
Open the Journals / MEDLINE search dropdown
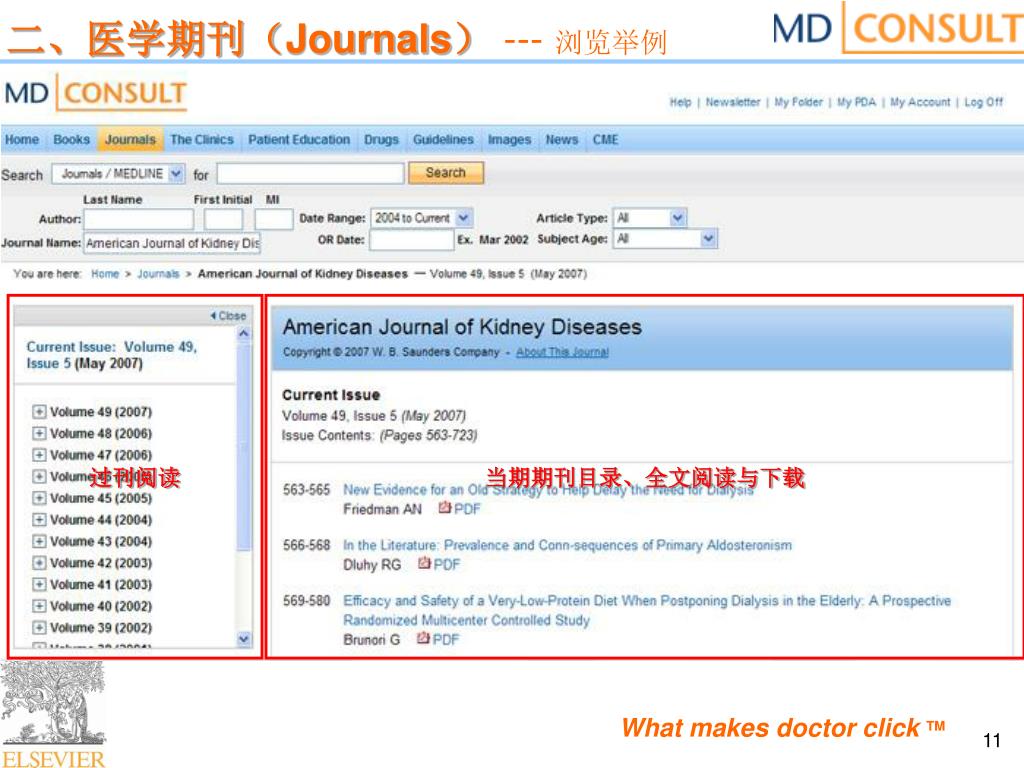[118, 174]
